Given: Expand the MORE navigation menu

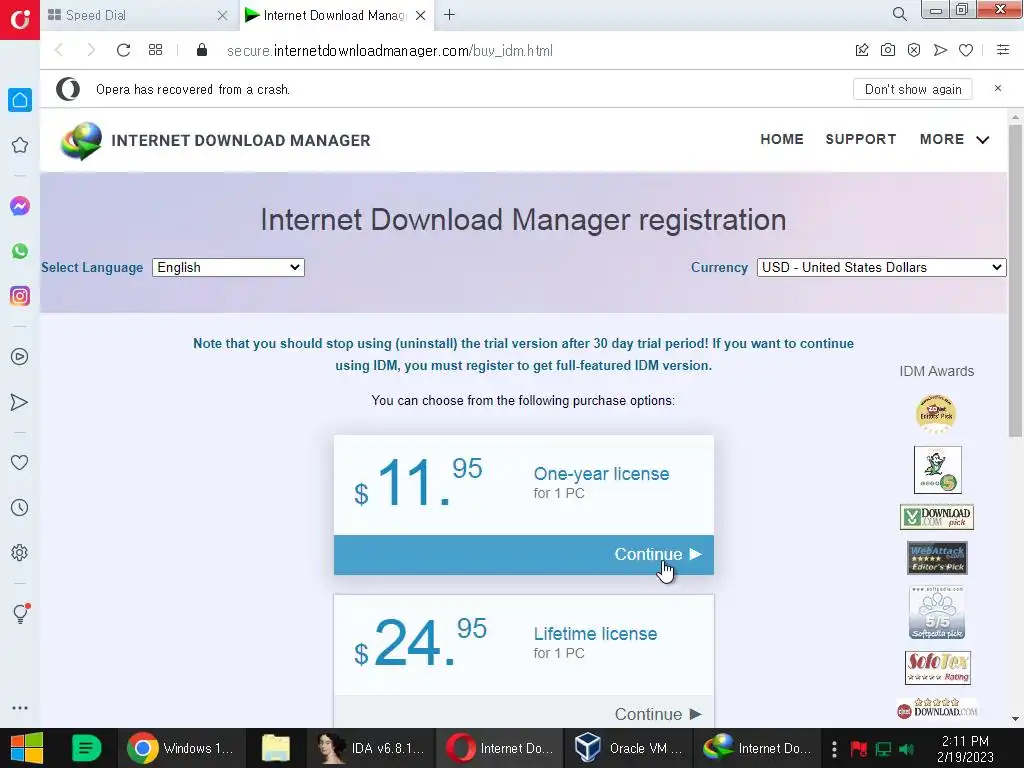Looking at the screenshot, I should pos(954,139).
